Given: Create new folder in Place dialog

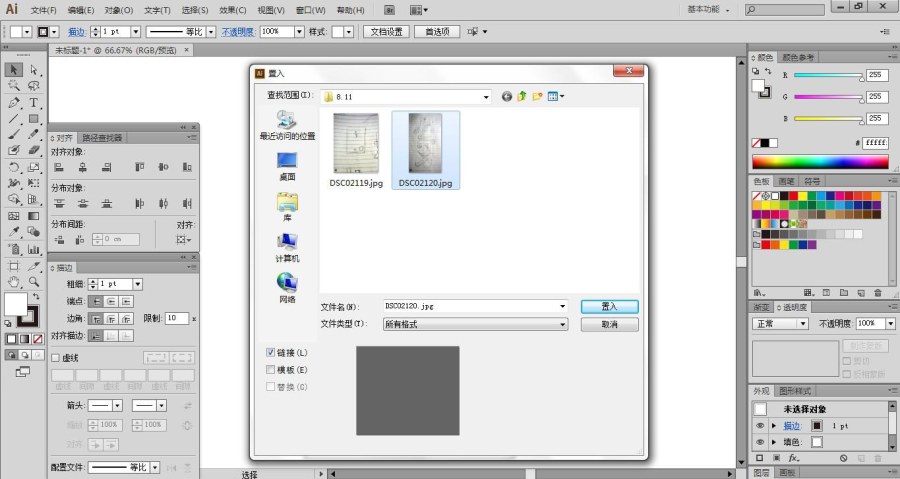Looking at the screenshot, I should (x=537, y=96).
